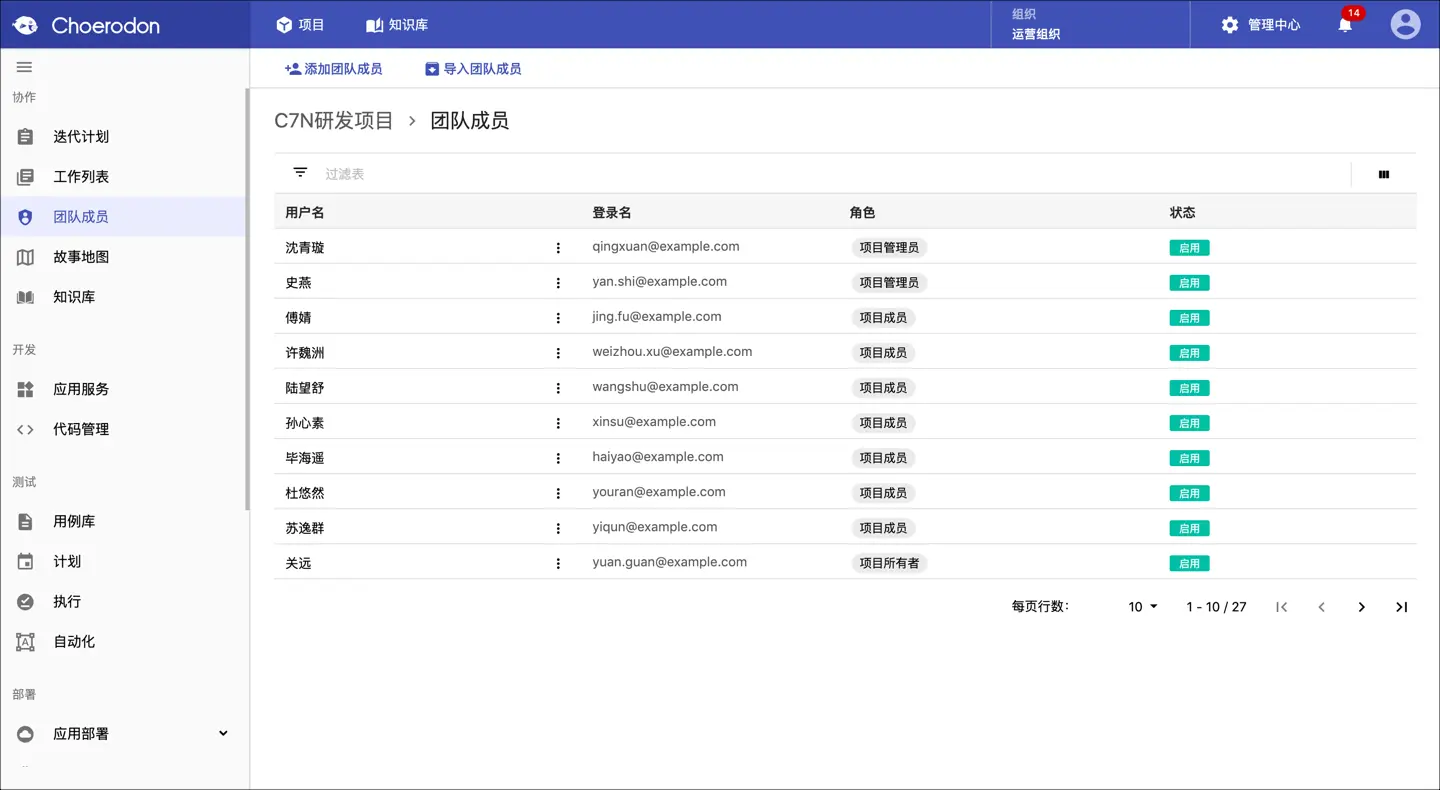The width and height of the screenshot is (1440, 790).
Task: Click the 过滤表 filter input field
Action: 830,174
